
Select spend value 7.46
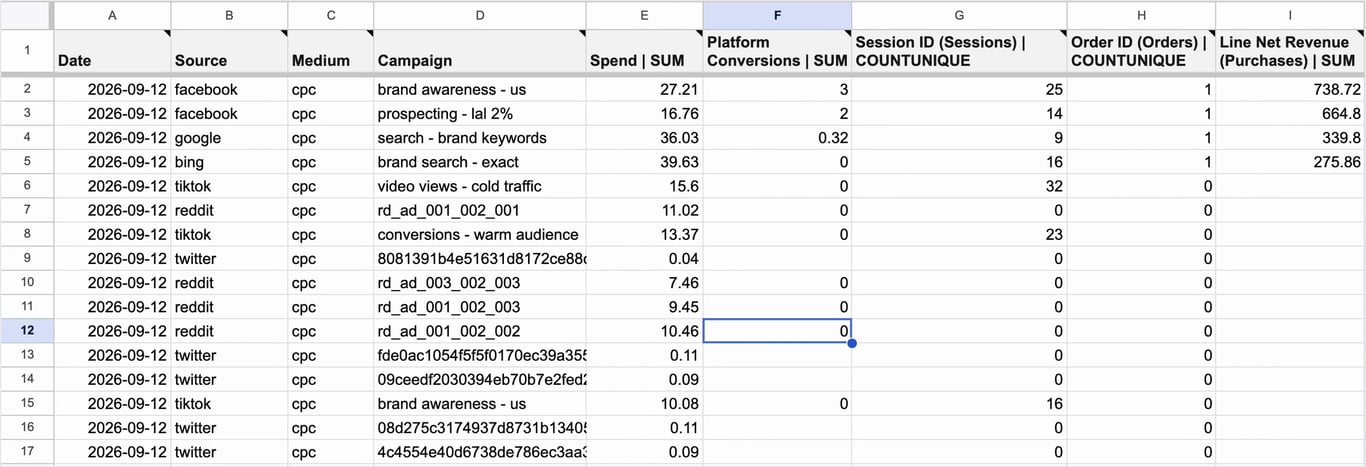pyautogui.click(x=645, y=283)
